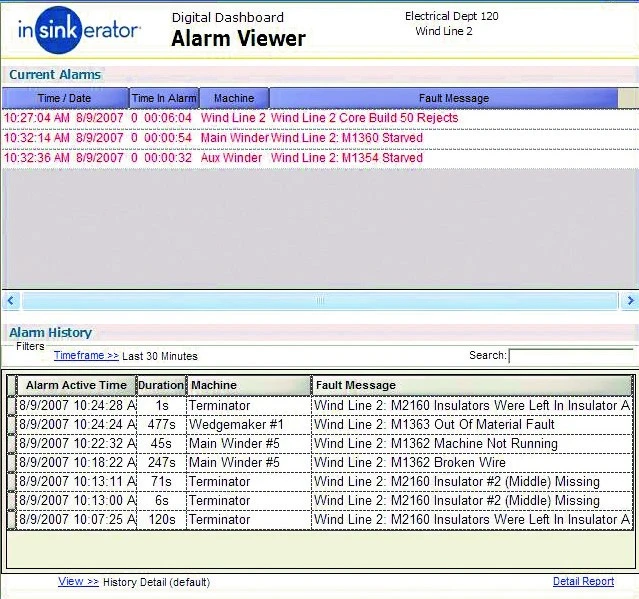Click the right scroll arrow under Current Alarms

click(630, 301)
